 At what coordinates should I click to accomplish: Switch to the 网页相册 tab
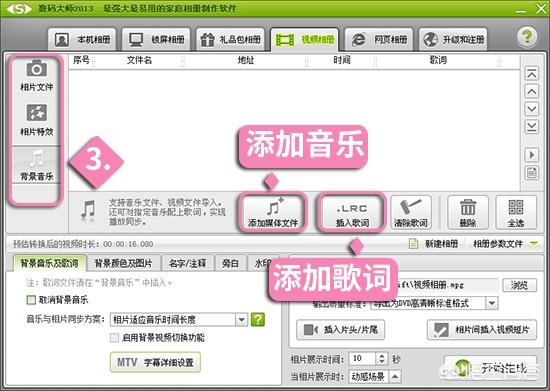click(x=379, y=39)
